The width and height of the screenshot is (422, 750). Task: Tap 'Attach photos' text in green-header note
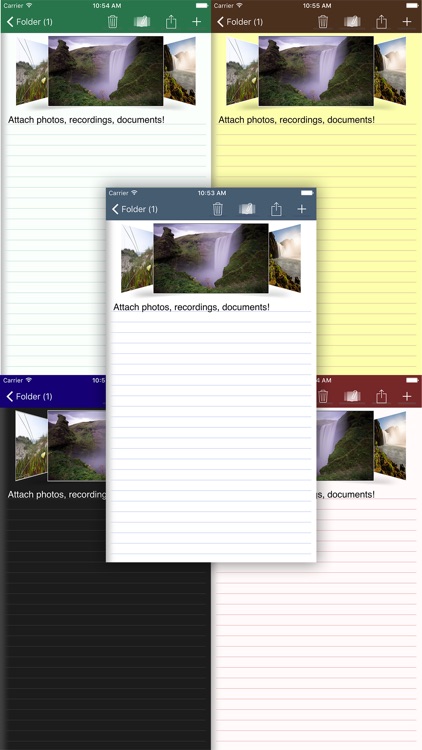pos(37,120)
